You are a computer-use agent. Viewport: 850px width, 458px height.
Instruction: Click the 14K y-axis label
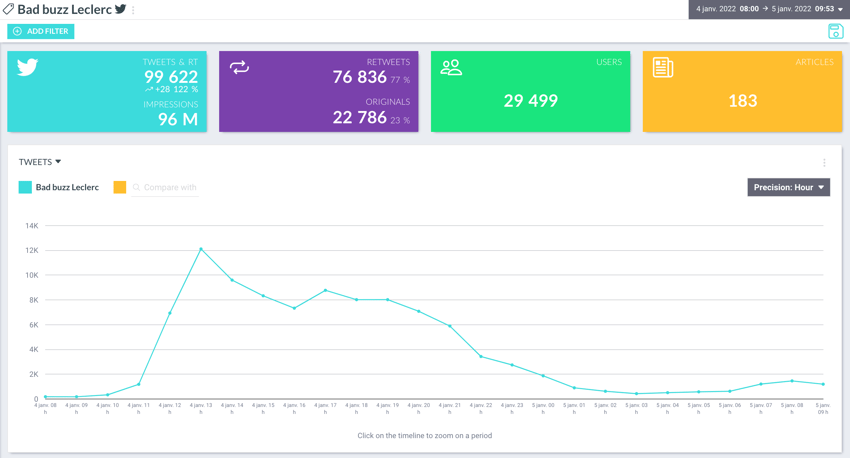point(31,225)
